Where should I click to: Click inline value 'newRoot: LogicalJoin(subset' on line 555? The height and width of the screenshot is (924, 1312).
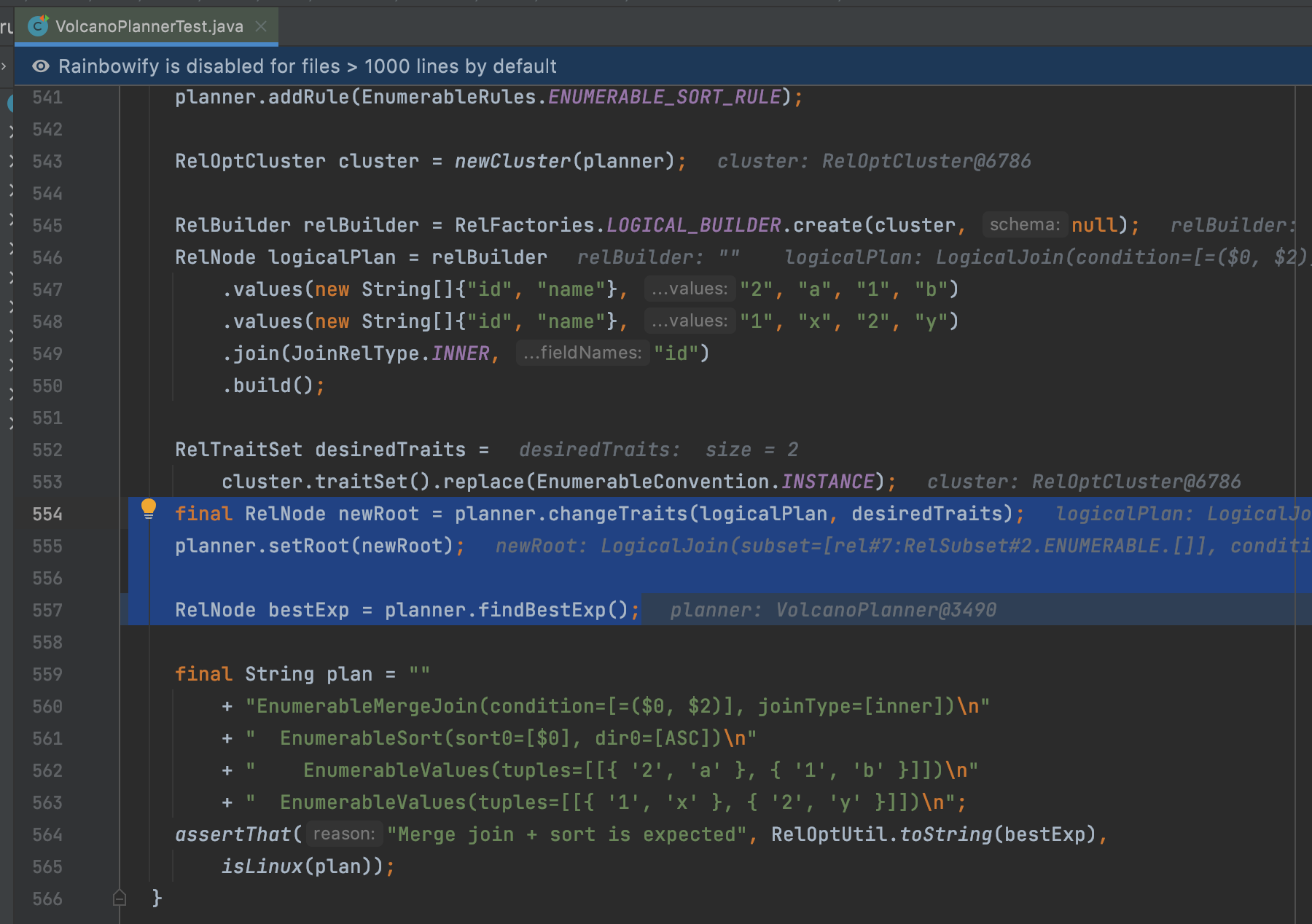(x=902, y=546)
